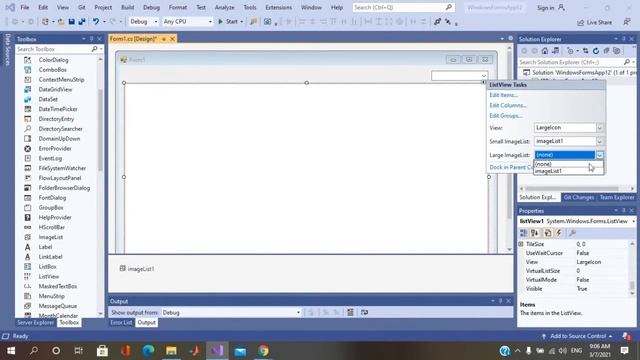Click the Data Sources side tab
The width and height of the screenshot is (640, 360).
7,50
